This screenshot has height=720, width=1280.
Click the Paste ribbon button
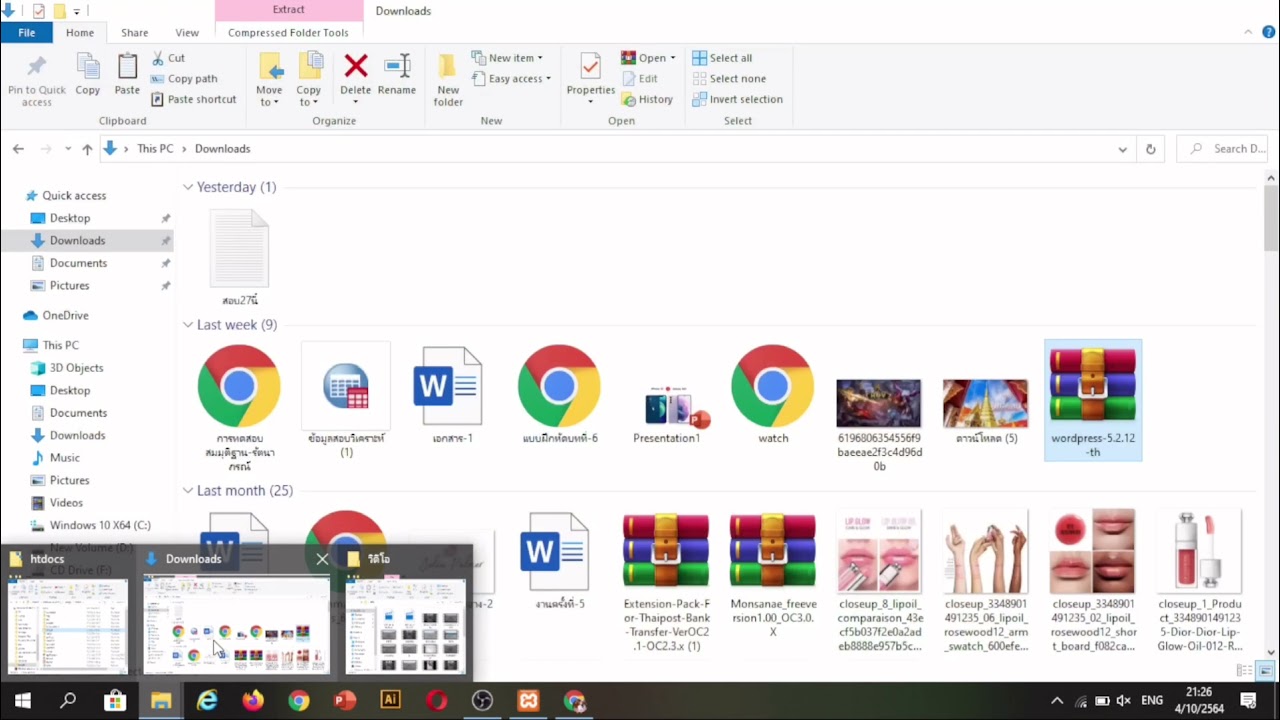[x=127, y=75]
